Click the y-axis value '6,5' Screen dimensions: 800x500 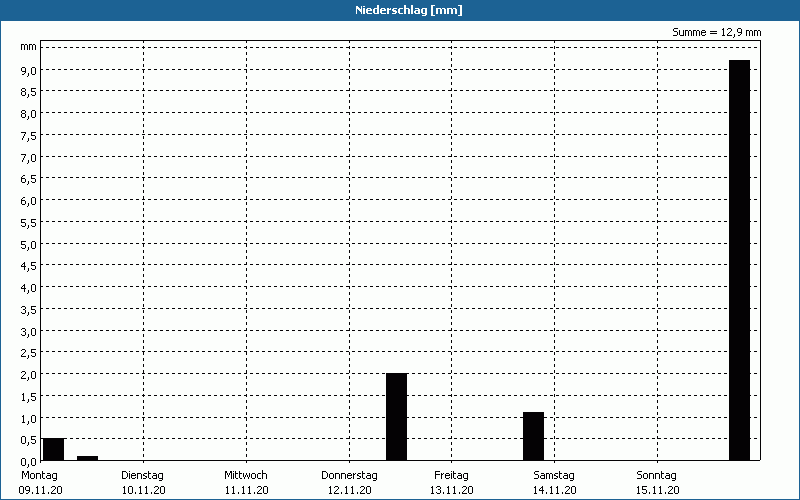pos(29,179)
